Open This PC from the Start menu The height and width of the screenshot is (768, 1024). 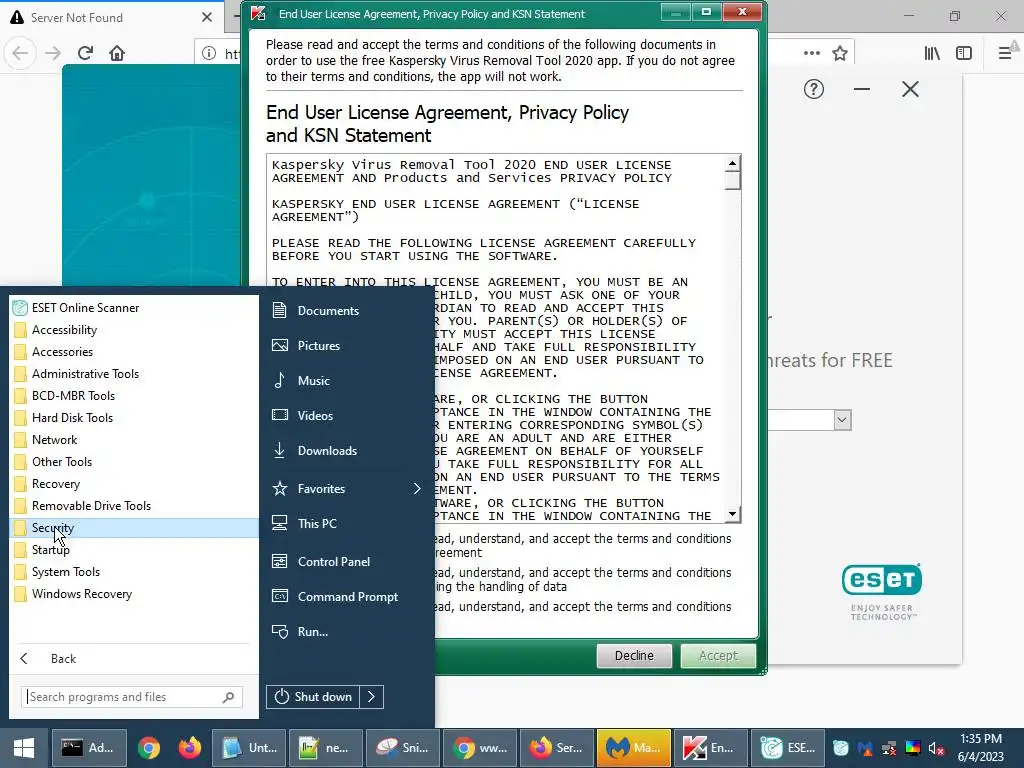pyautogui.click(x=317, y=524)
